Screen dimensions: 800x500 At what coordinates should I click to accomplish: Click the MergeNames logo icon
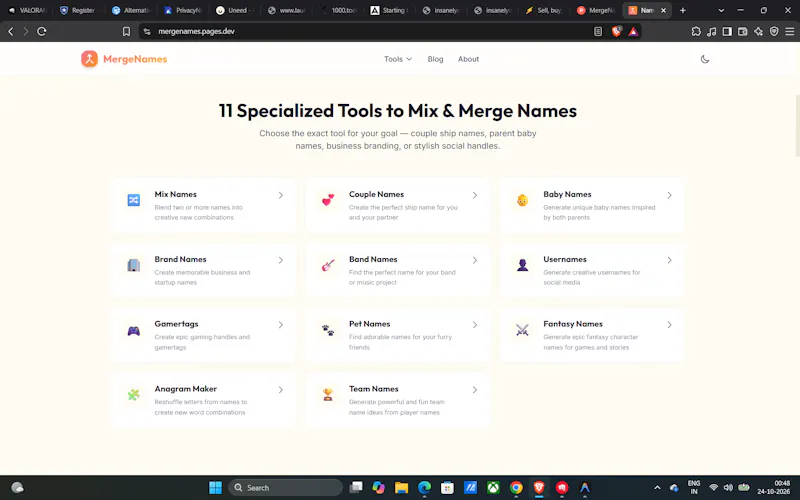[x=89, y=59]
